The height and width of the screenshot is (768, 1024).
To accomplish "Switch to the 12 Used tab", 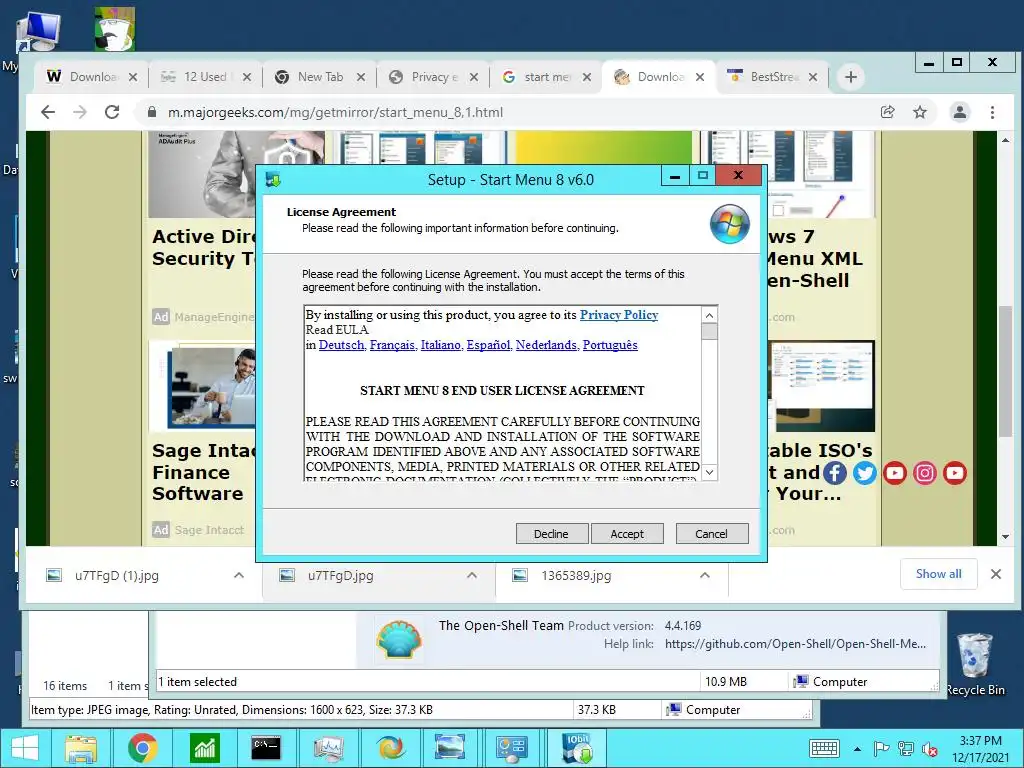I will point(205,77).
